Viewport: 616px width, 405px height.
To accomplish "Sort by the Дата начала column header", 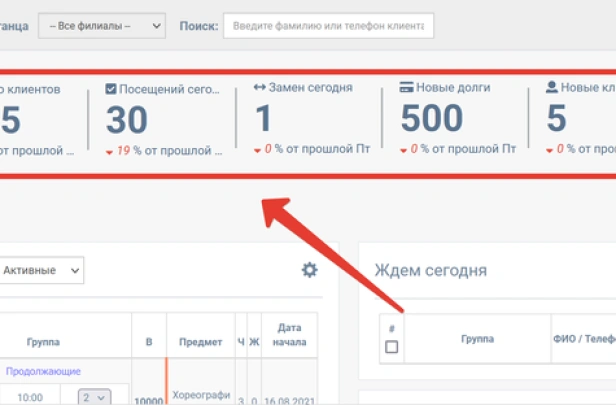I will [x=290, y=335].
